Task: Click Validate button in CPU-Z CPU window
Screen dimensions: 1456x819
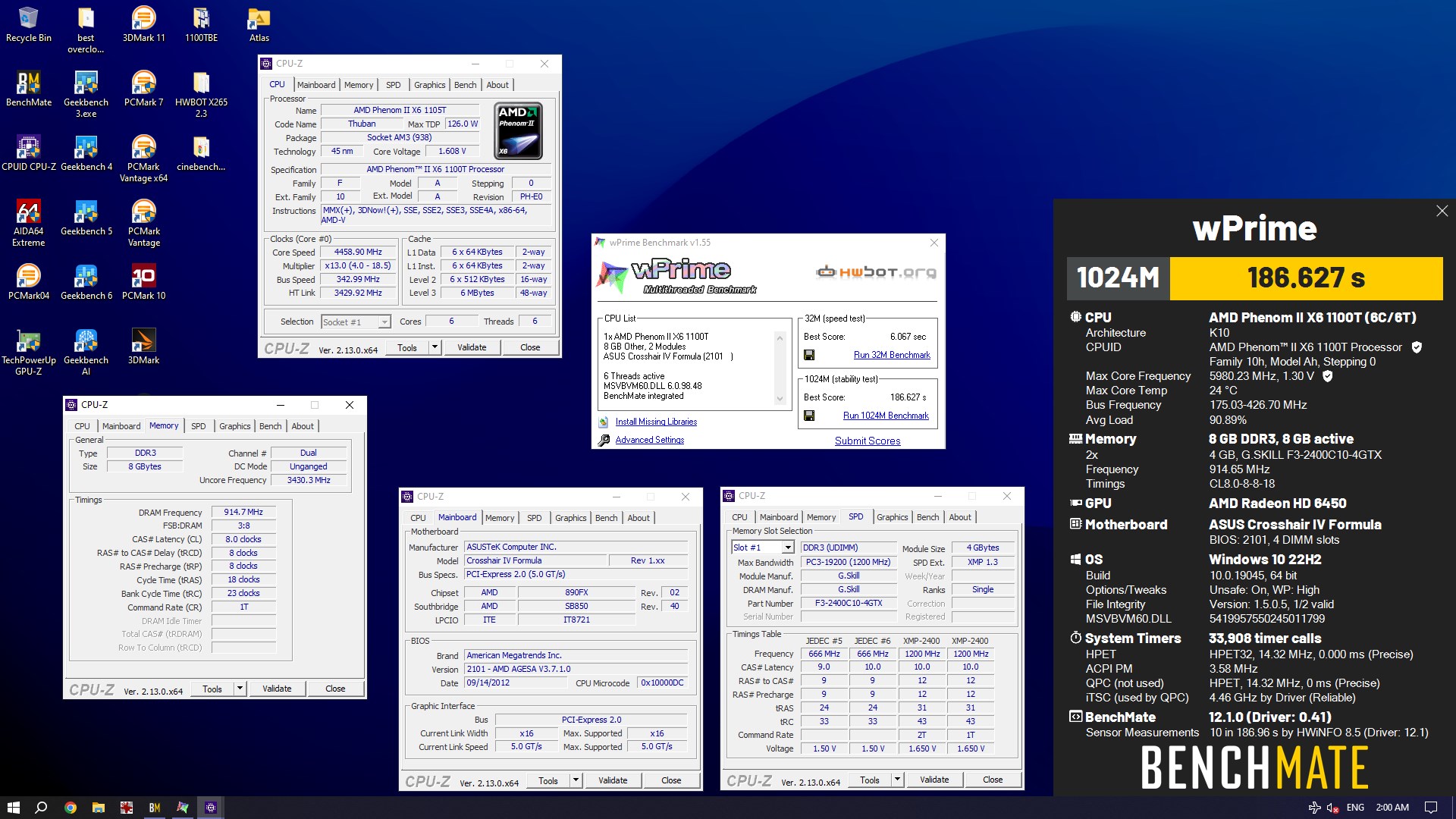Action: [472, 347]
